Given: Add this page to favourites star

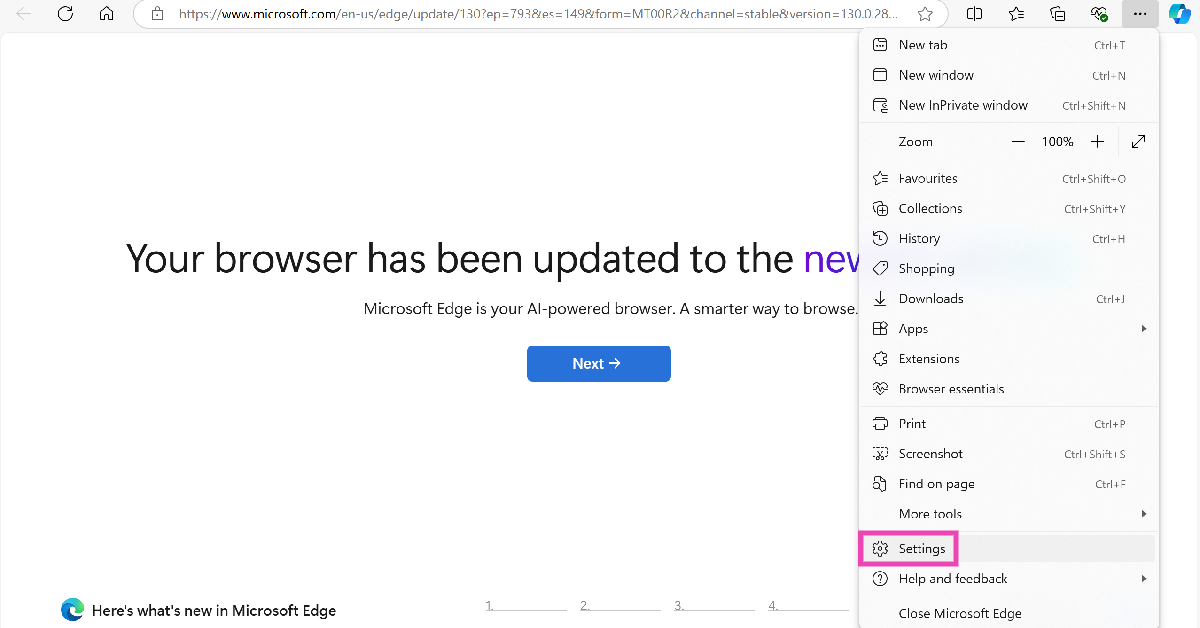Looking at the screenshot, I should point(925,14).
